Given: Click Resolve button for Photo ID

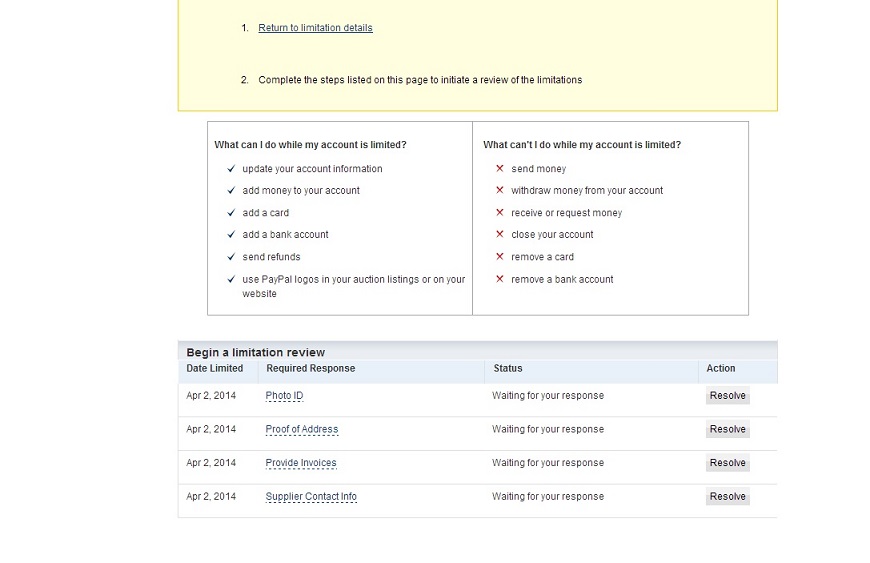Looking at the screenshot, I should 727,396.
